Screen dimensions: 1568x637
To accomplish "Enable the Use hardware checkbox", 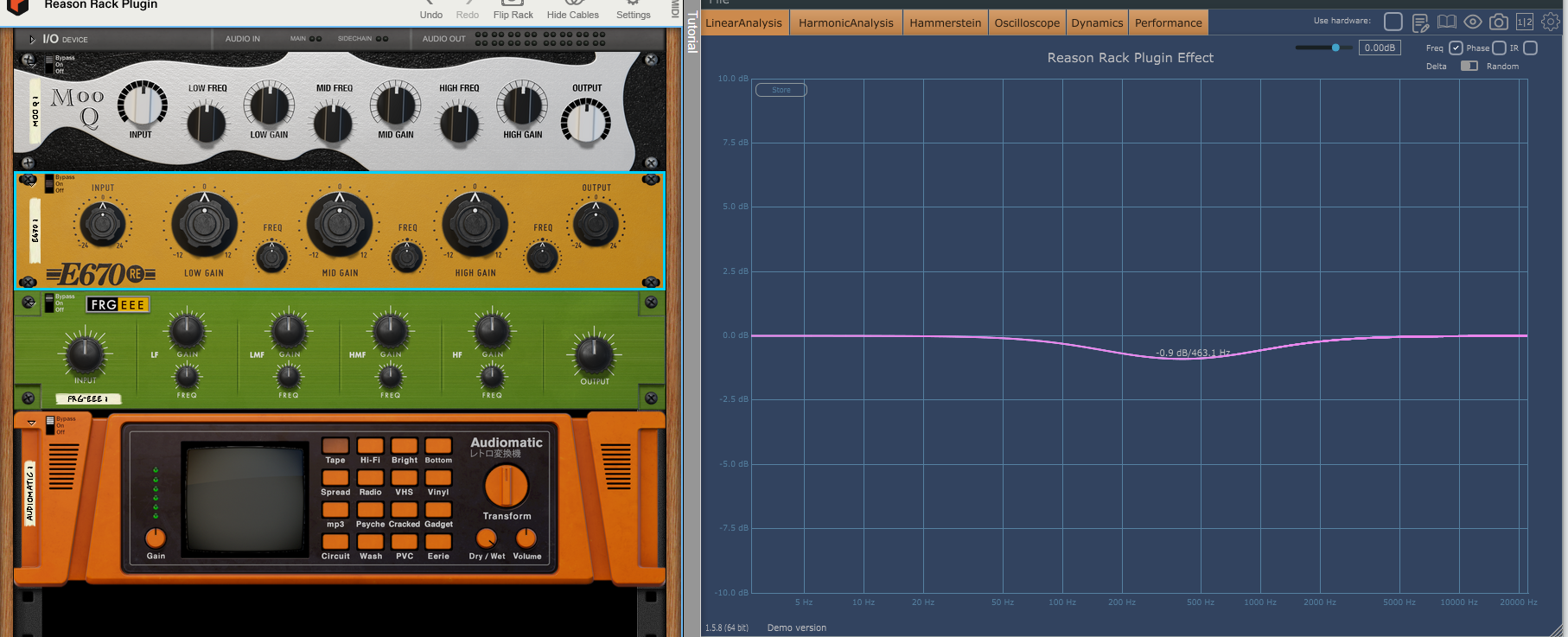I will pyautogui.click(x=1393, y=22).
